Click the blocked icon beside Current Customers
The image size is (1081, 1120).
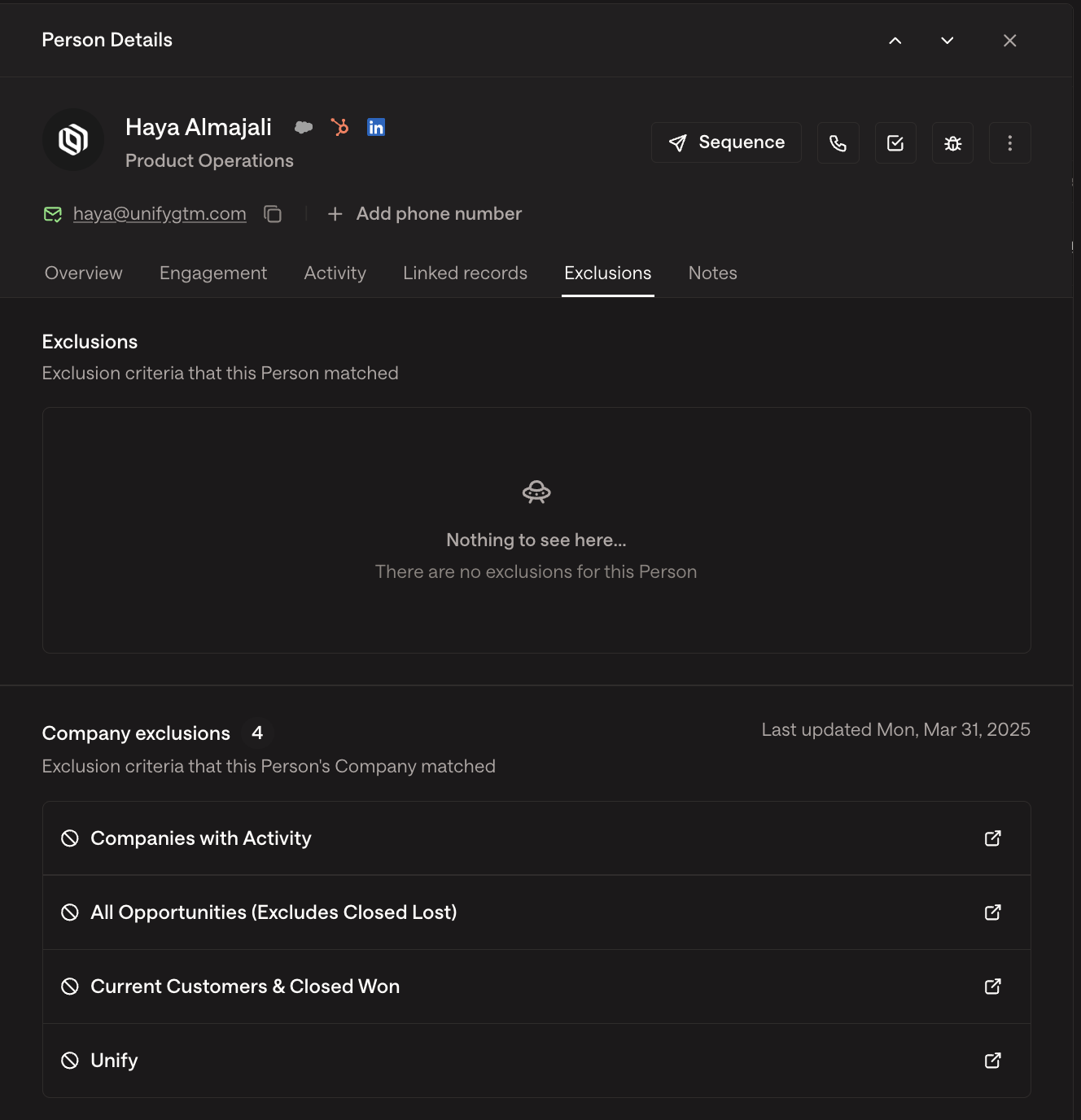(x=70, y=987)
